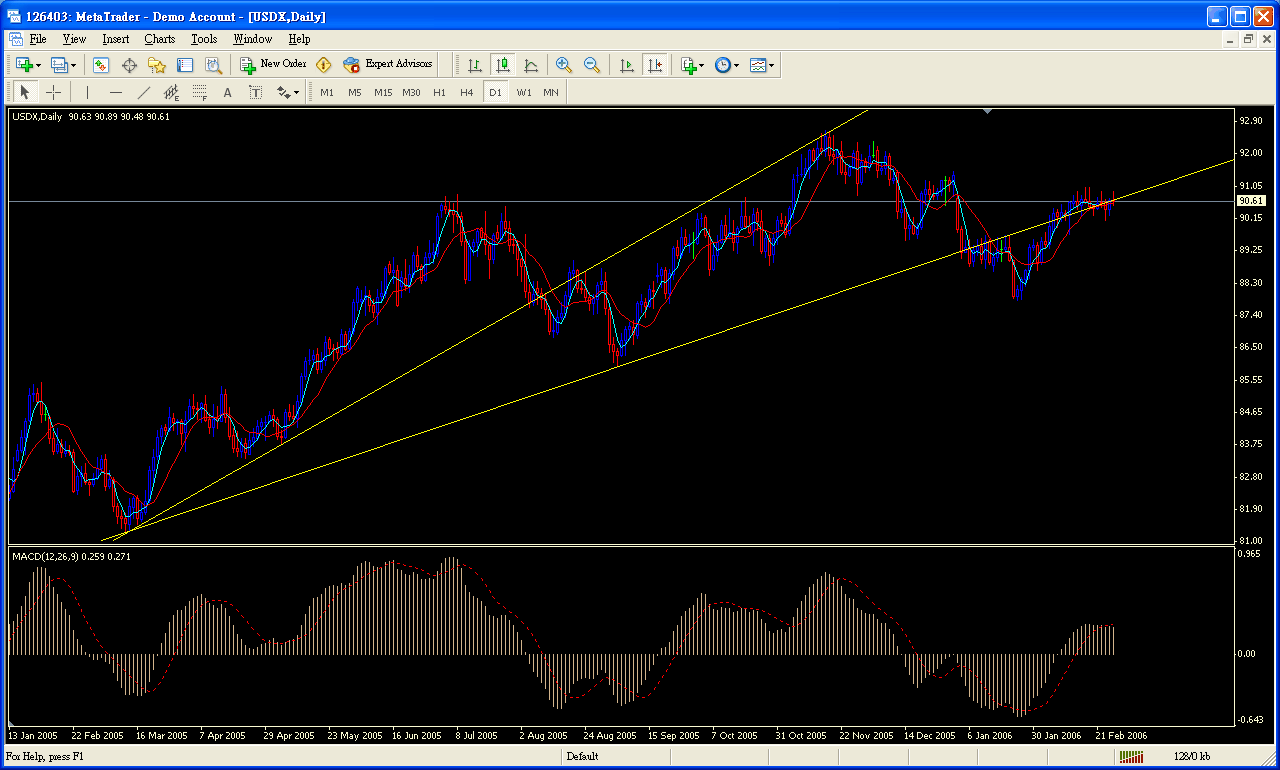The image size is (1280, 770).
Task: Select the Text tool (A icon)
Action: pyautogui.click(x=227, y=92)
